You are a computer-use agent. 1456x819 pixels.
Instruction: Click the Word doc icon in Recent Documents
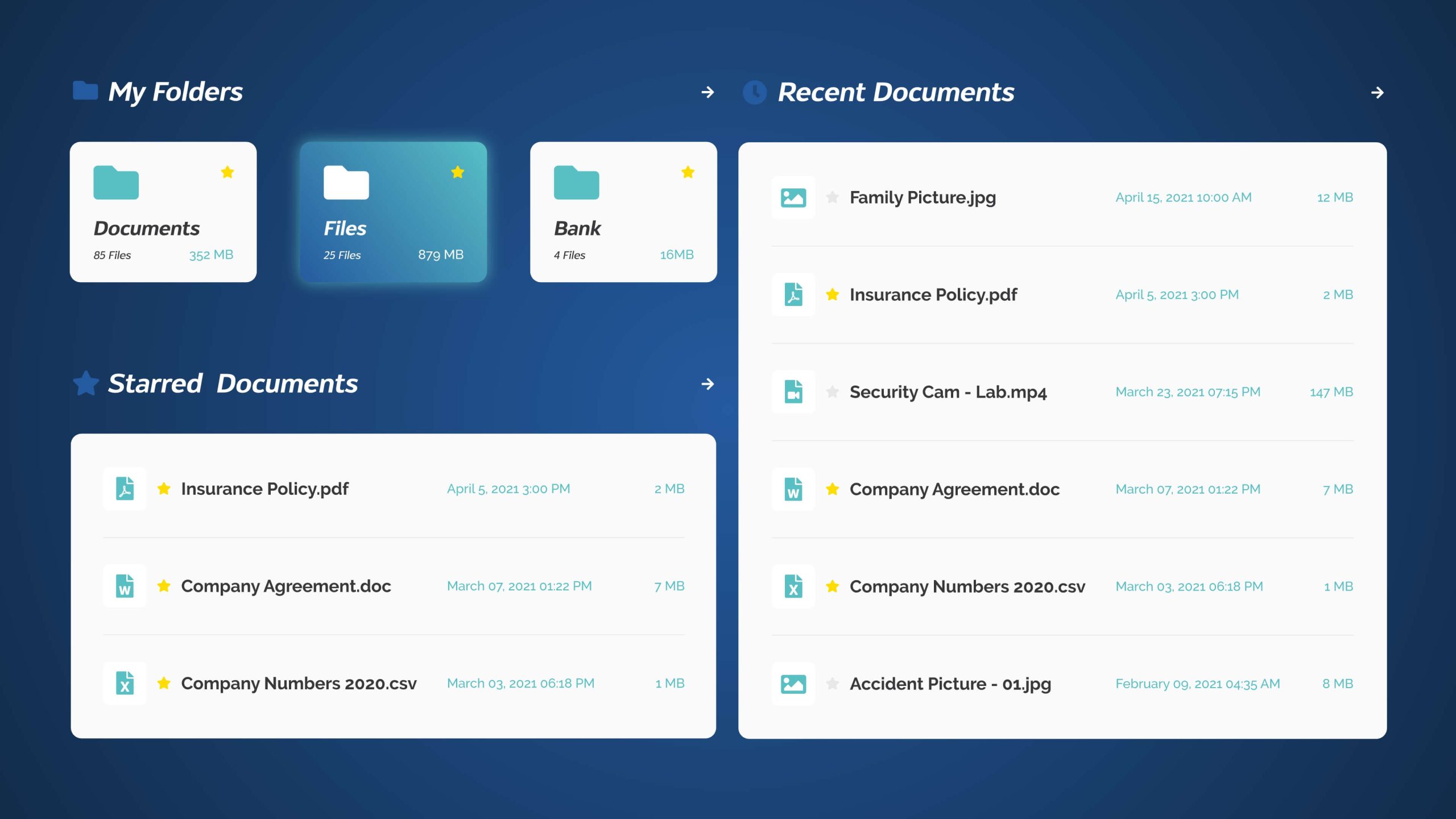[x=793, y=489]
